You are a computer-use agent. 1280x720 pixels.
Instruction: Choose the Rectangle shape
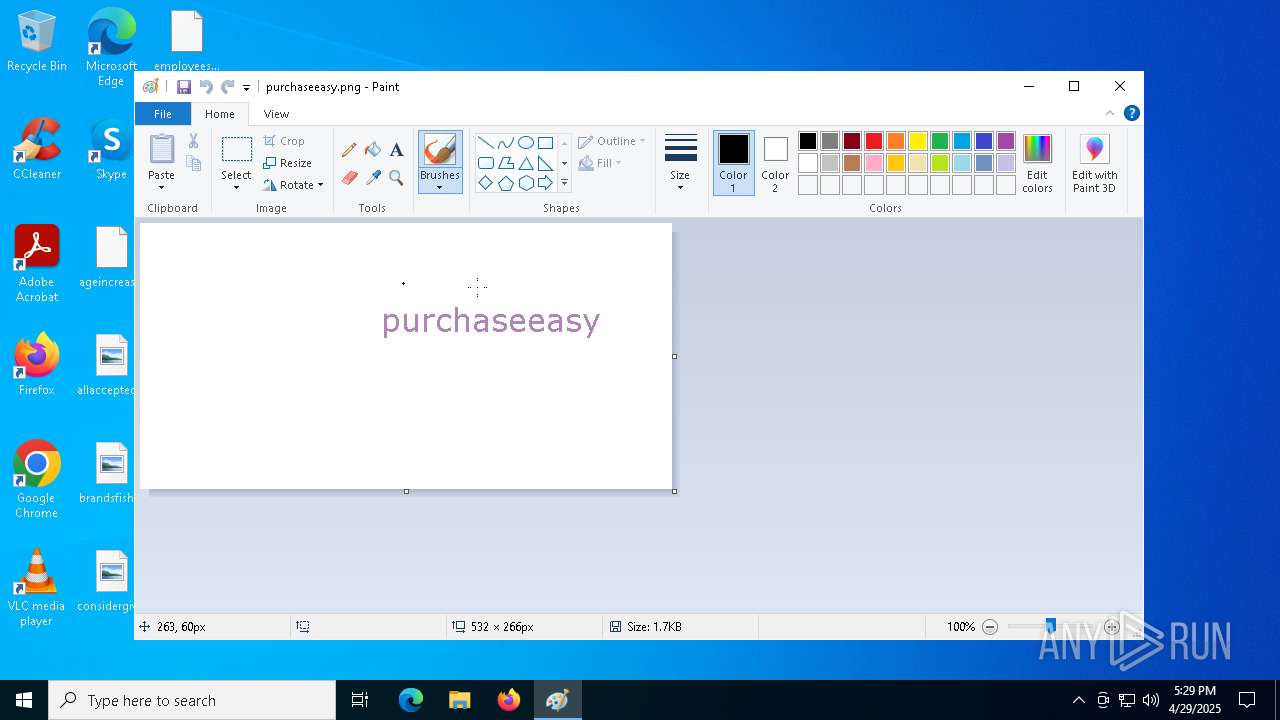tap(545, 143)
